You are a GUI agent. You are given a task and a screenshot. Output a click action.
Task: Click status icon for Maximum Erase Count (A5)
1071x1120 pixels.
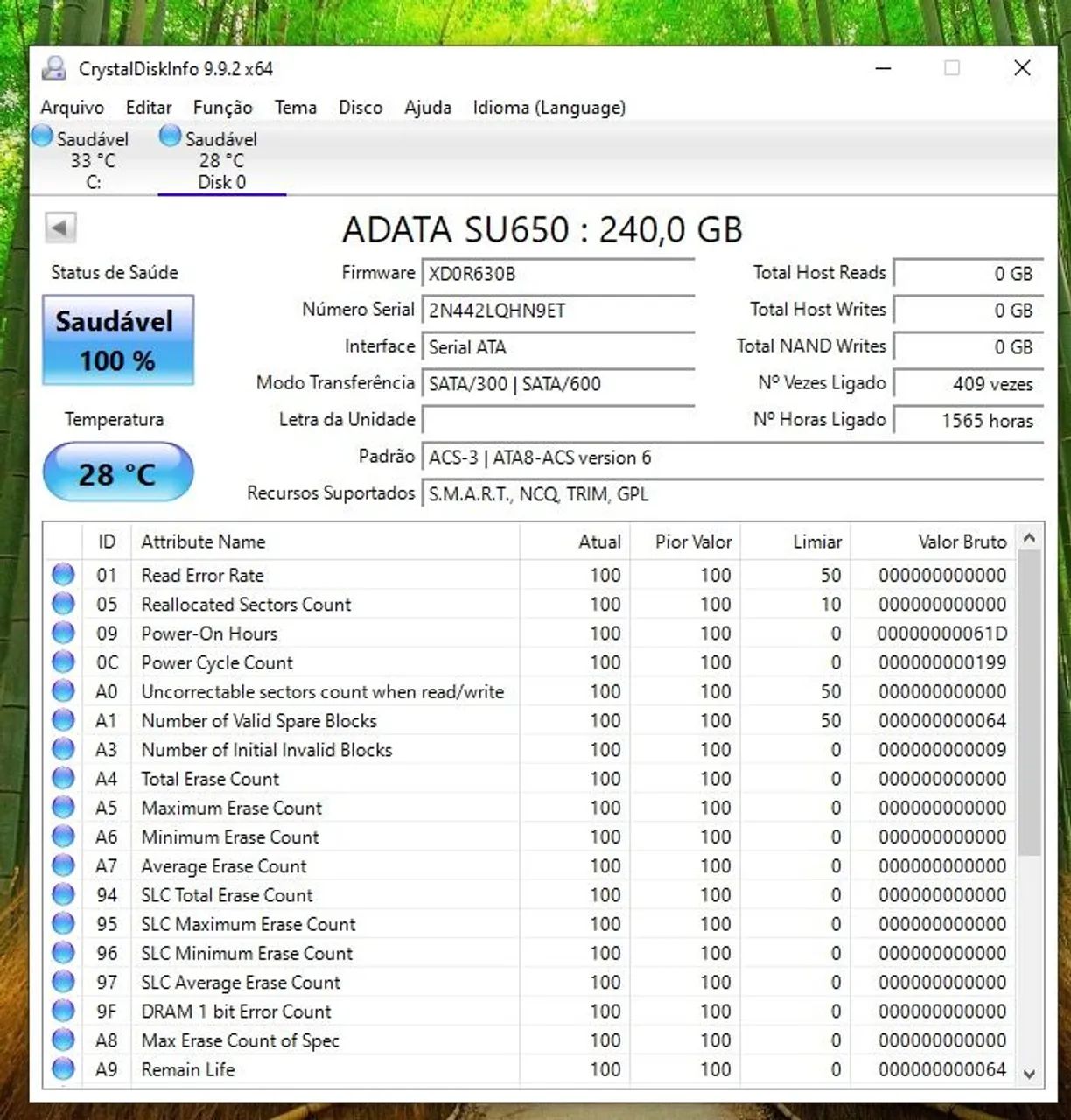click(x=63, y=807)
